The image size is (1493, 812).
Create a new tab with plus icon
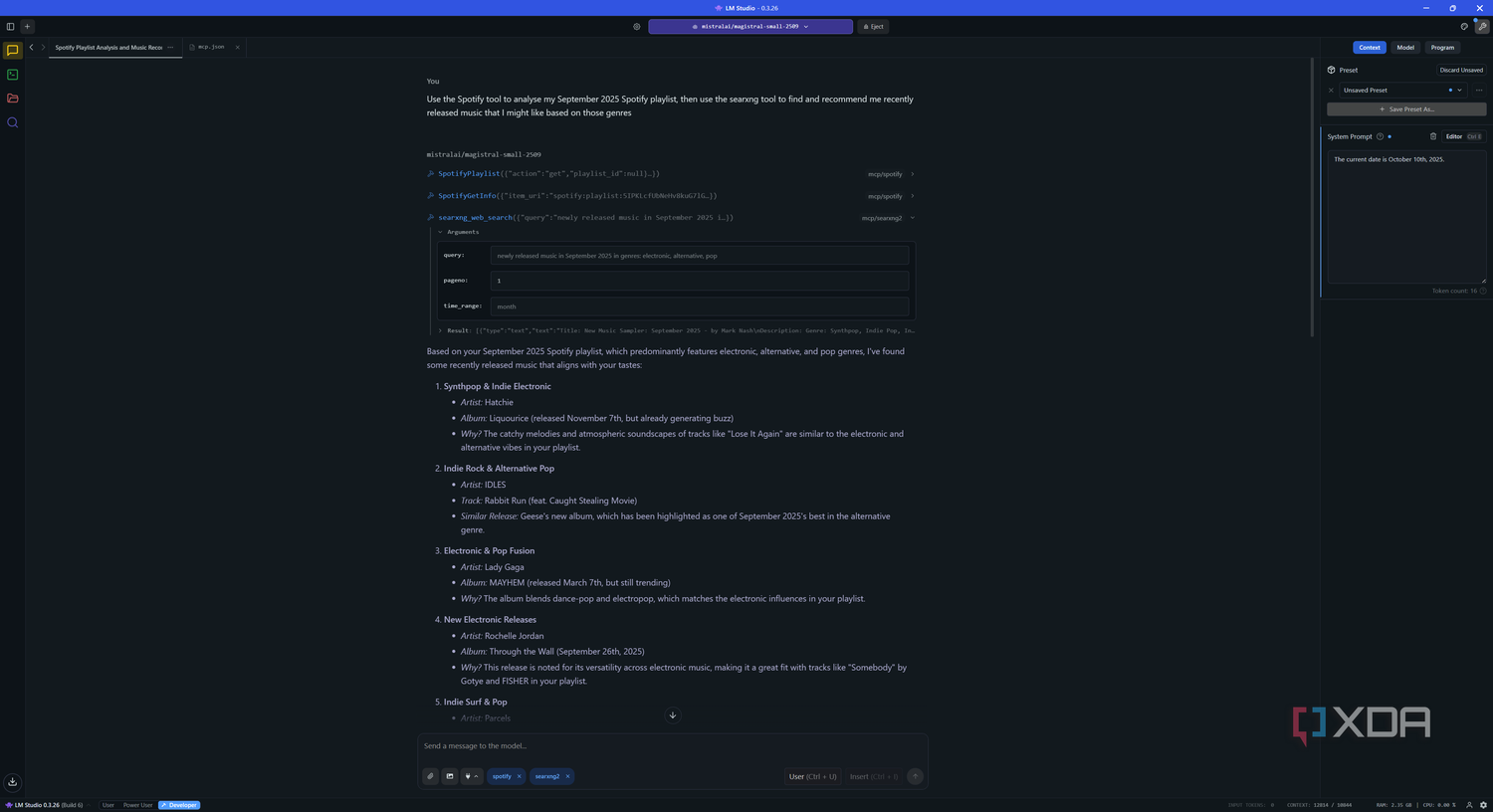point(27,27)
